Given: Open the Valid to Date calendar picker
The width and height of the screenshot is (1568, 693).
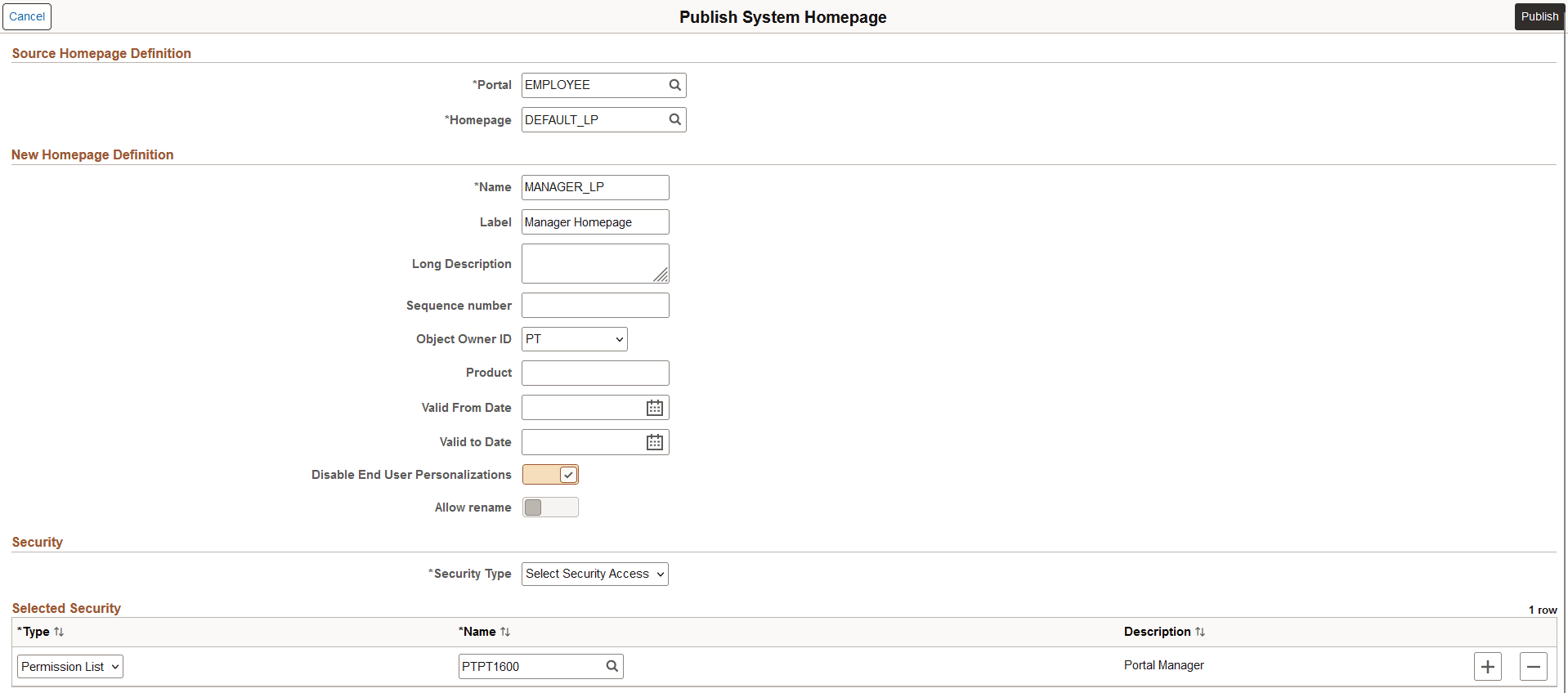Looking at the screenshot, I should (655, 442).
